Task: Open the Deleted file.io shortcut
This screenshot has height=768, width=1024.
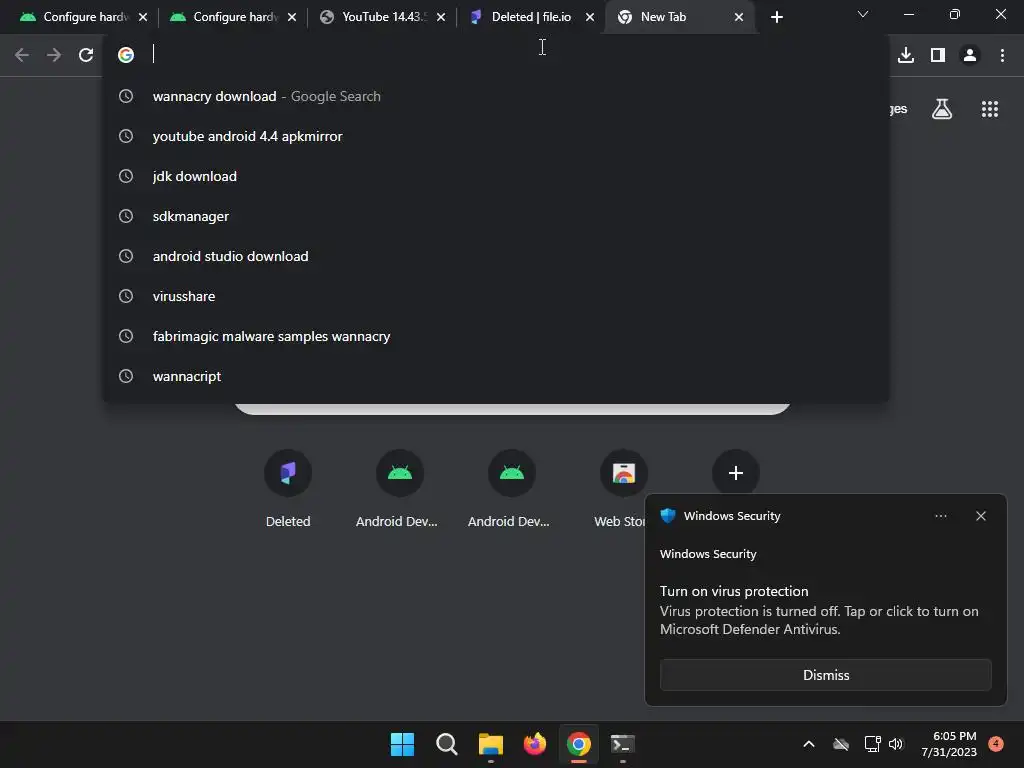Action: pos(288,488)
